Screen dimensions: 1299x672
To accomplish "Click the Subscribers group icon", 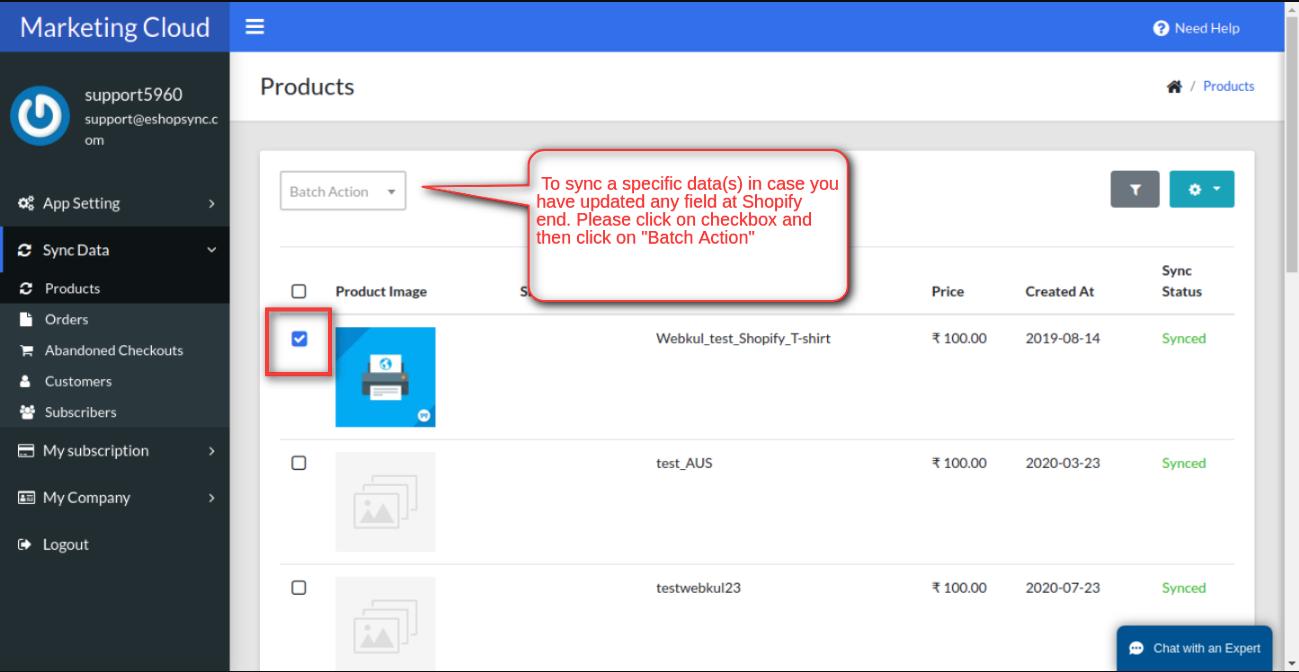I will click(x=27, y=412).
